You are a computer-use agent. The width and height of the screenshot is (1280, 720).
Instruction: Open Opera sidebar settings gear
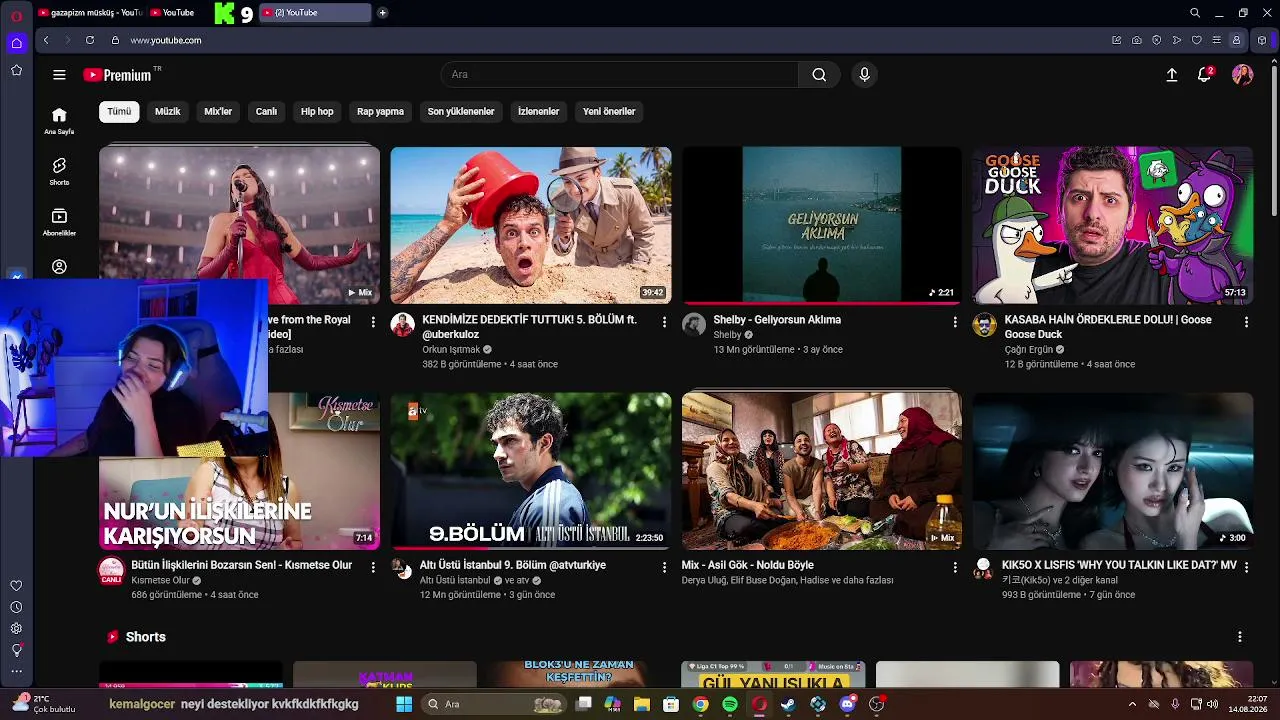16,628
